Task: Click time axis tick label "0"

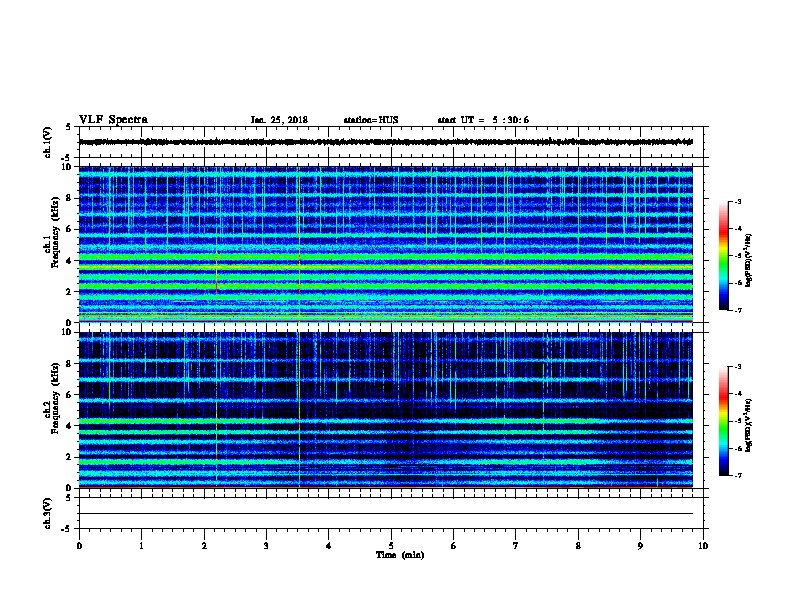Action: tap(79, 546)
